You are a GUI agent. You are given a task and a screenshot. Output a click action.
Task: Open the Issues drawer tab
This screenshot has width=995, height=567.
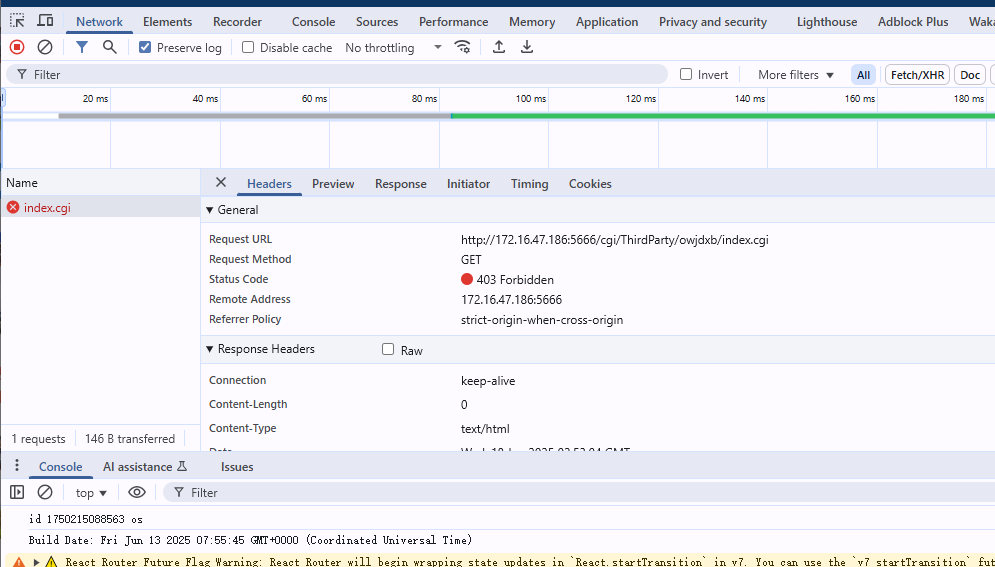point(237,467)
